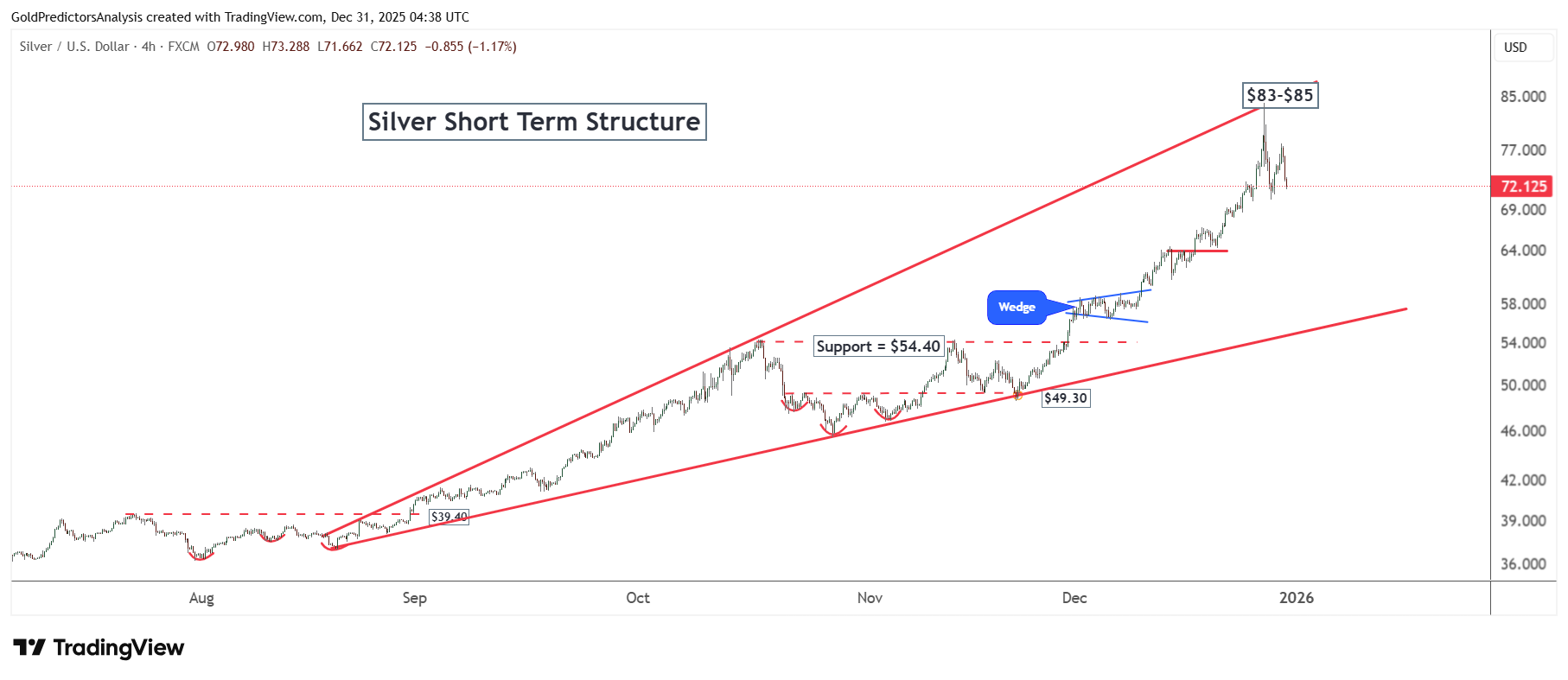Click the TradingView wordmark text
The height and width of the screenshot is (680, 1568).
118,648
